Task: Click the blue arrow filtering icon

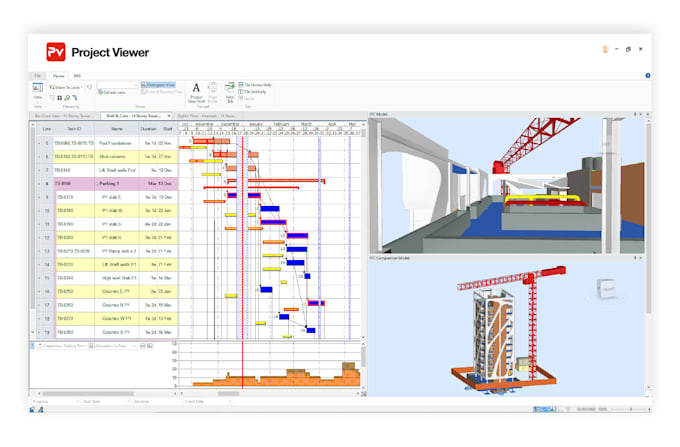Action: coord(75,98)
